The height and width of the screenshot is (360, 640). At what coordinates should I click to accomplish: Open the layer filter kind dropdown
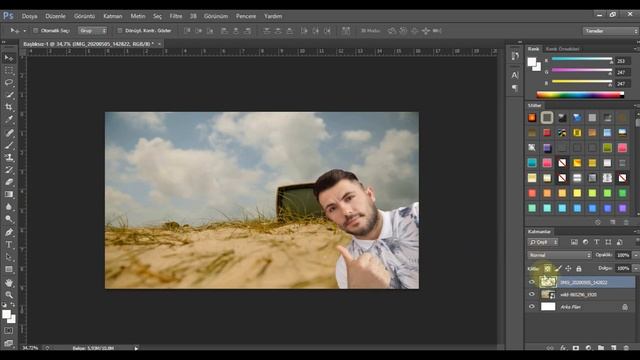(x=543, y=242)
